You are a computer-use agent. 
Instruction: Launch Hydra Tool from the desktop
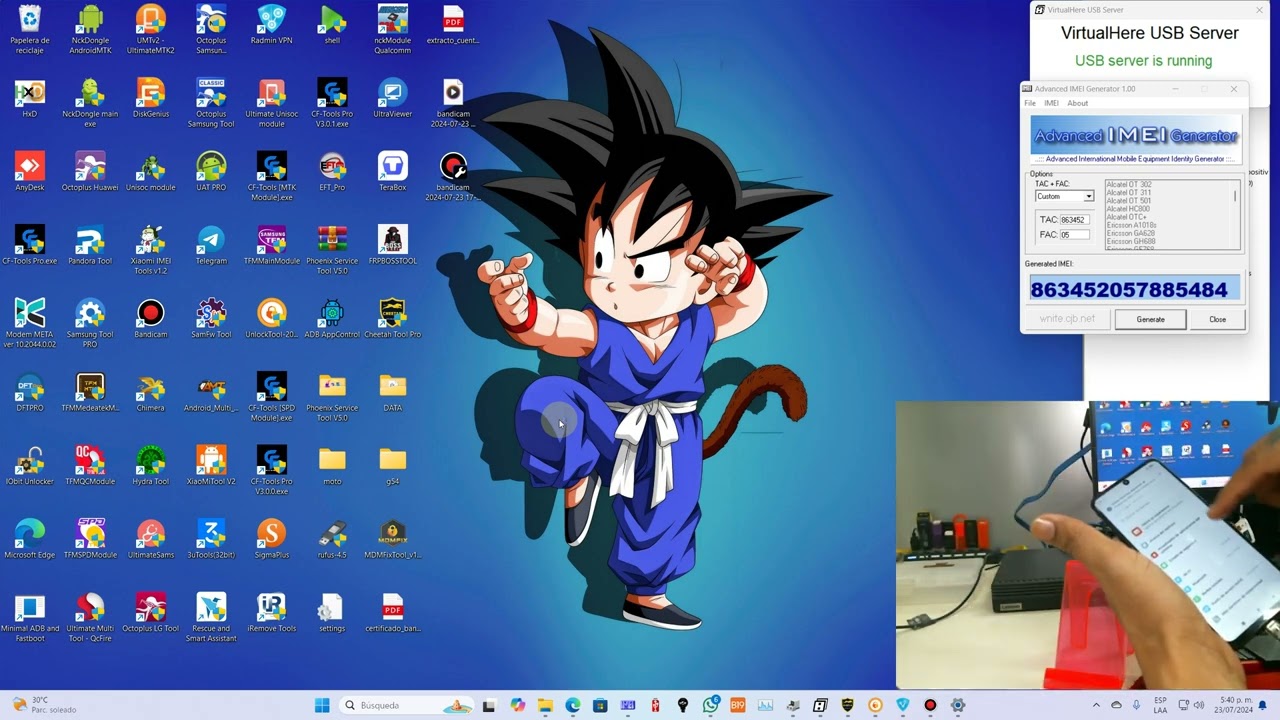point(150,466)
